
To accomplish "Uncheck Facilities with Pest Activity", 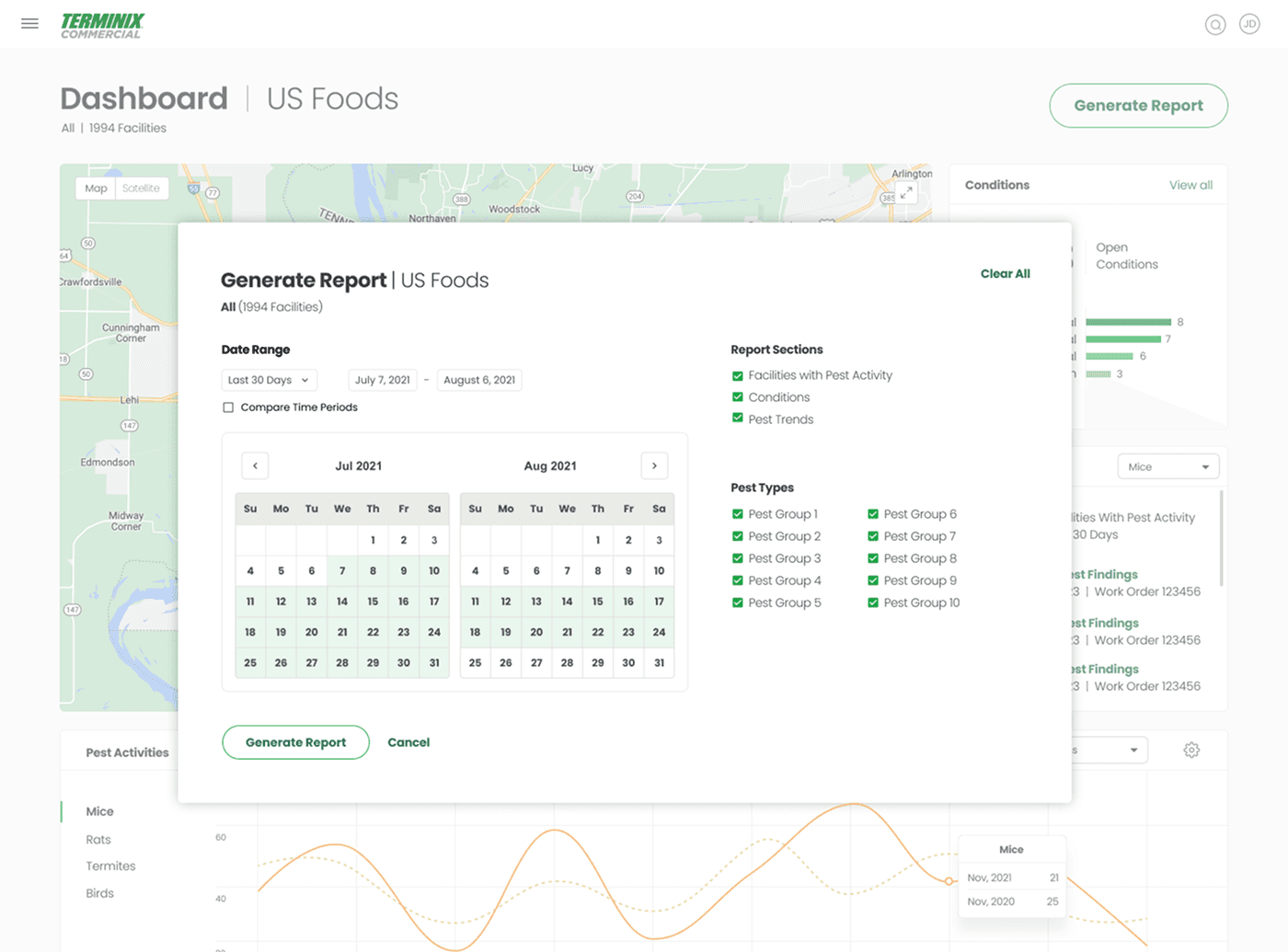I will click(x=738, y=375).
